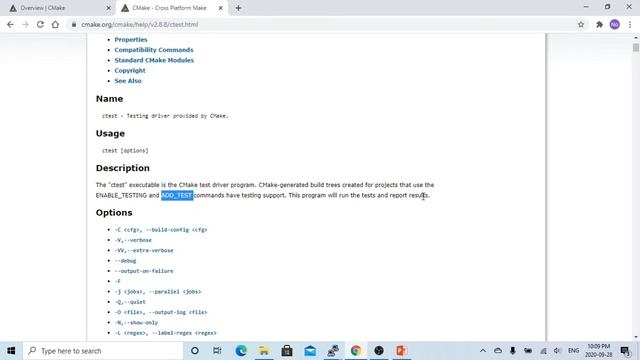Click the Description heading
The image size is (640, 360).
coord(122,168)
